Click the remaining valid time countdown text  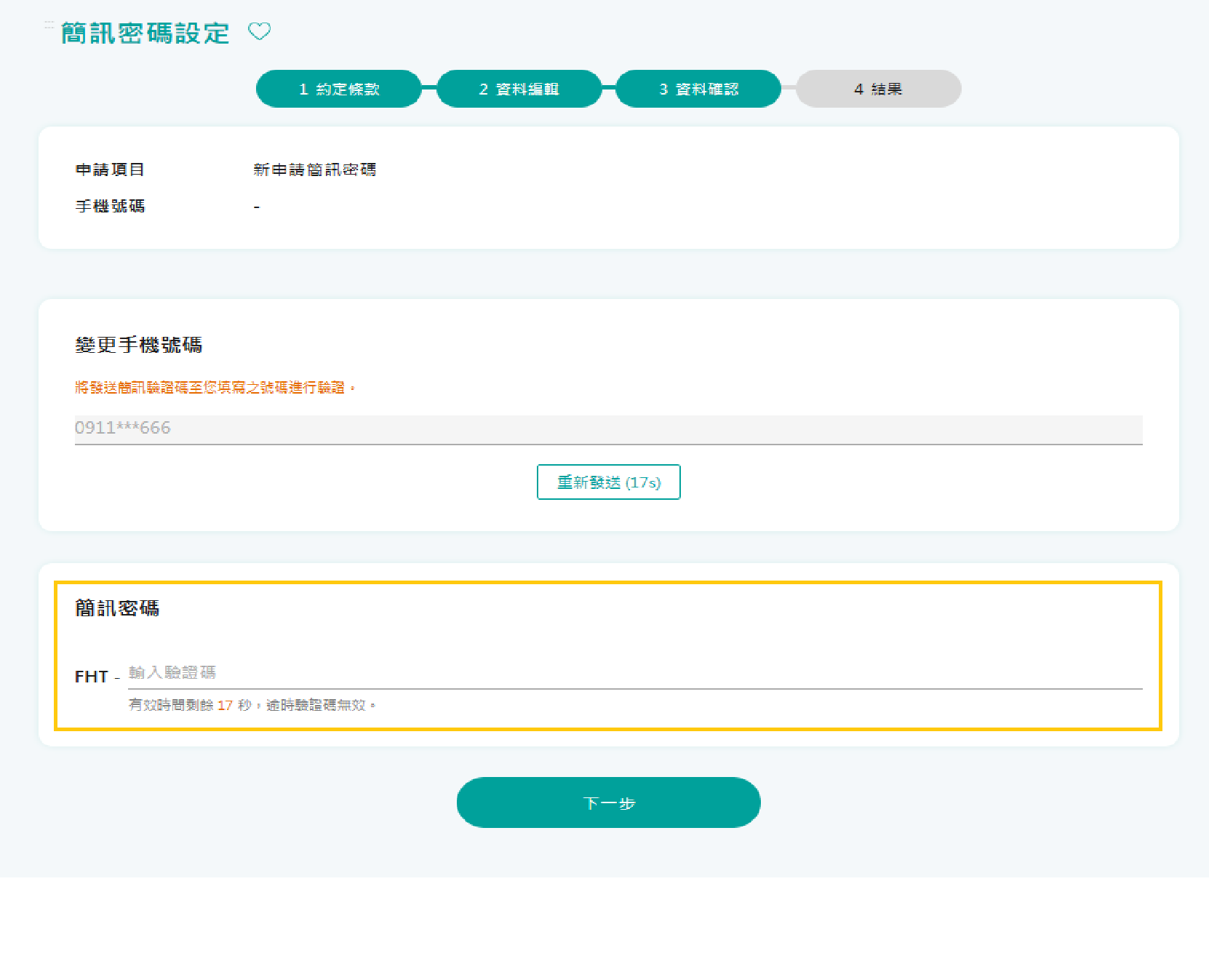click(252, 705)
